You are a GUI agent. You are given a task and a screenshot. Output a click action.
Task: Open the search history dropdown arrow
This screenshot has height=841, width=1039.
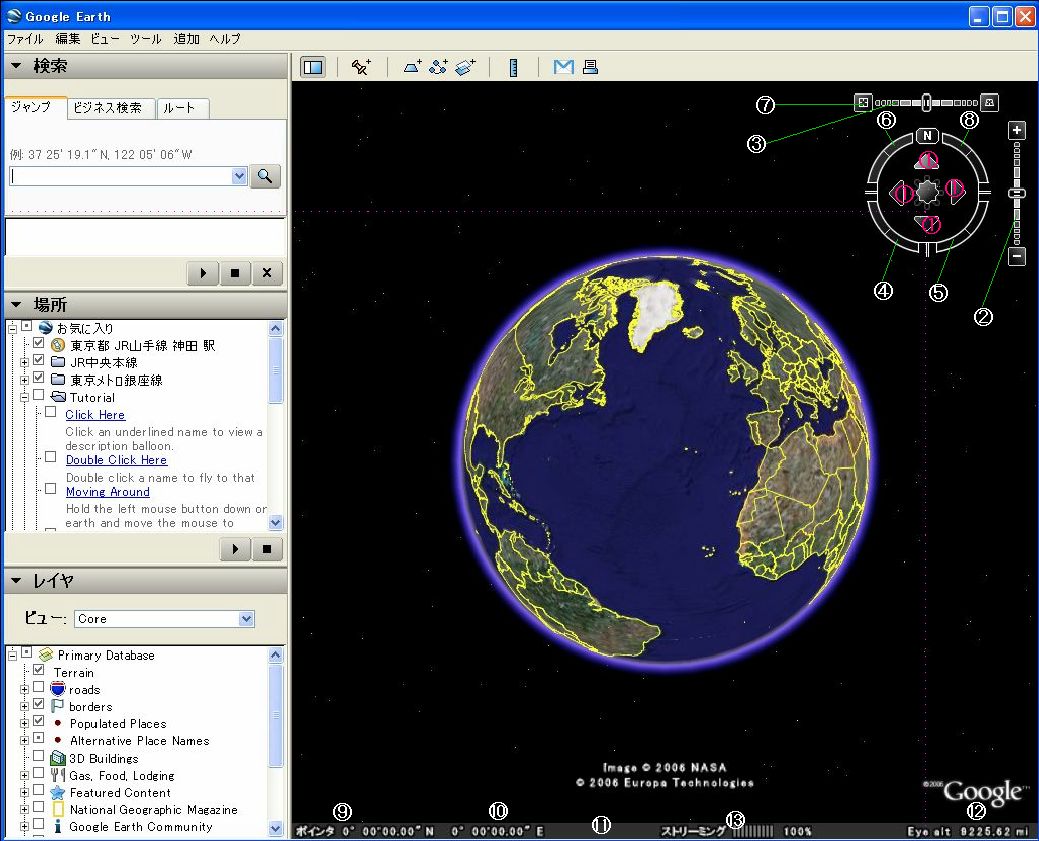(x=239, y=176)
